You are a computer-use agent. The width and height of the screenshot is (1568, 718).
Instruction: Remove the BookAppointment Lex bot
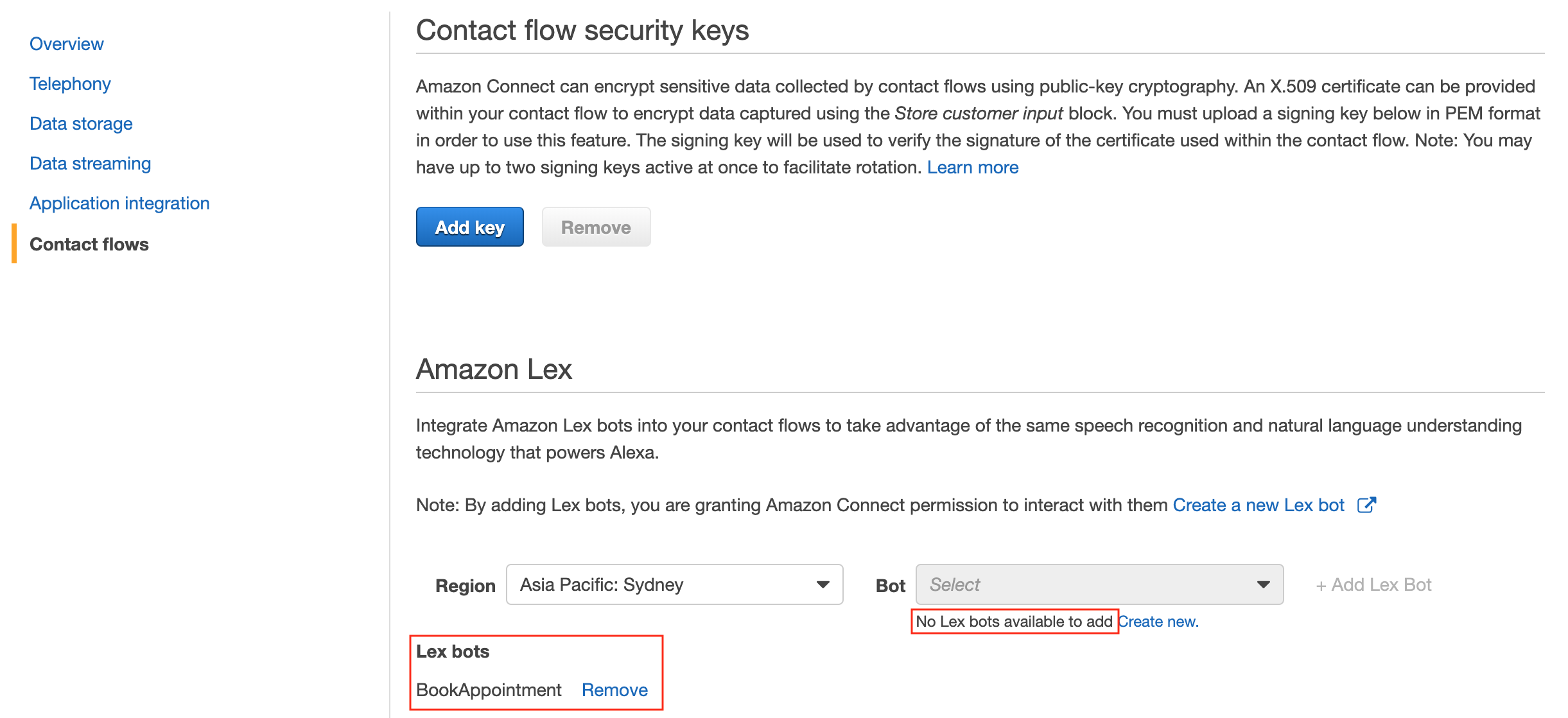pyautogui.click(x=614, y=690)
